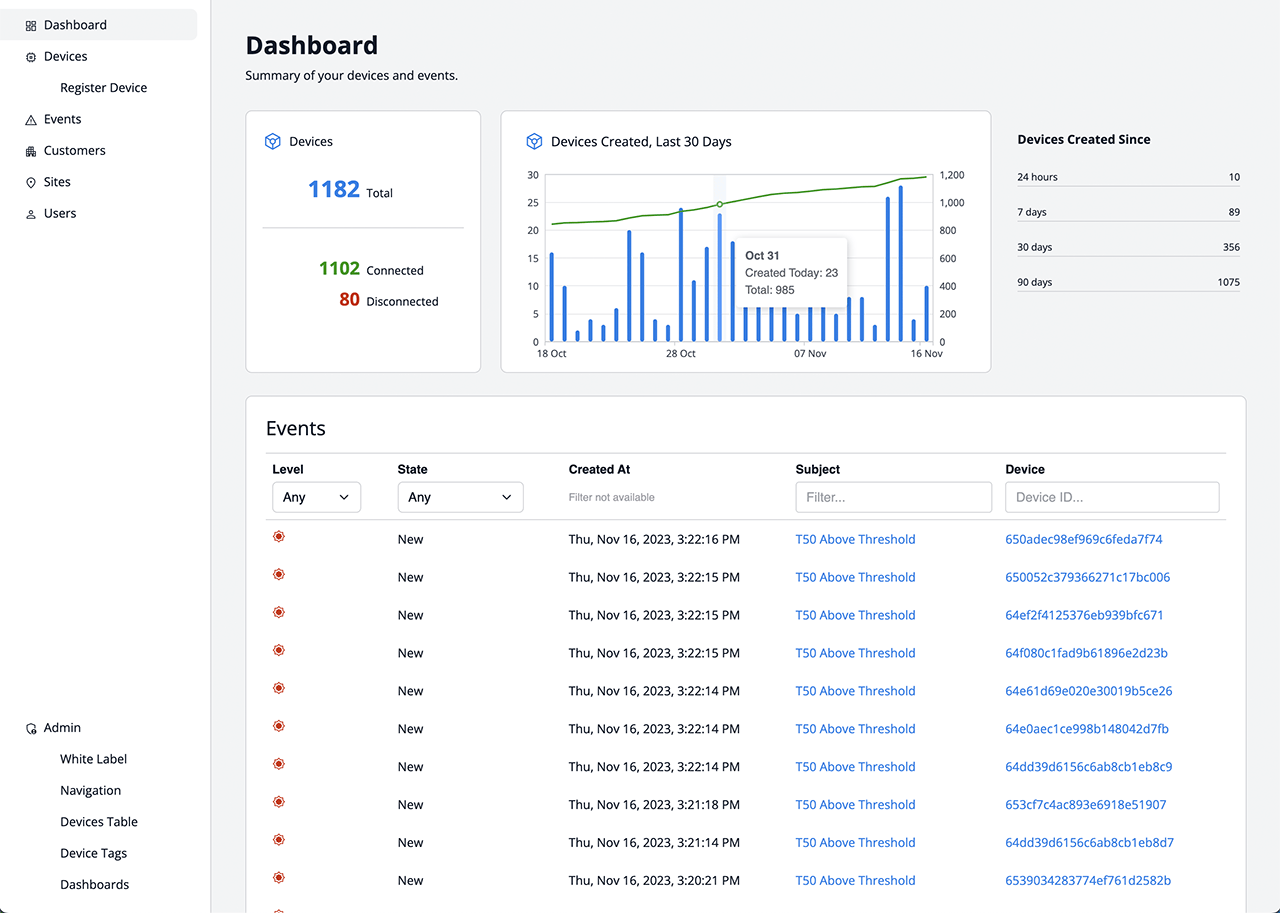This screenshot has width=1280, height=913.
Task: Click the Events warning triangle icon
Action: point(31,120)
